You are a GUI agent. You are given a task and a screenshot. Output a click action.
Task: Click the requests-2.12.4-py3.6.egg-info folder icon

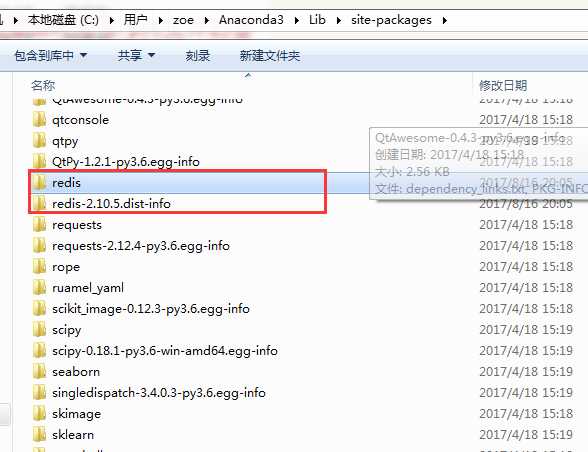pos(39,246)
